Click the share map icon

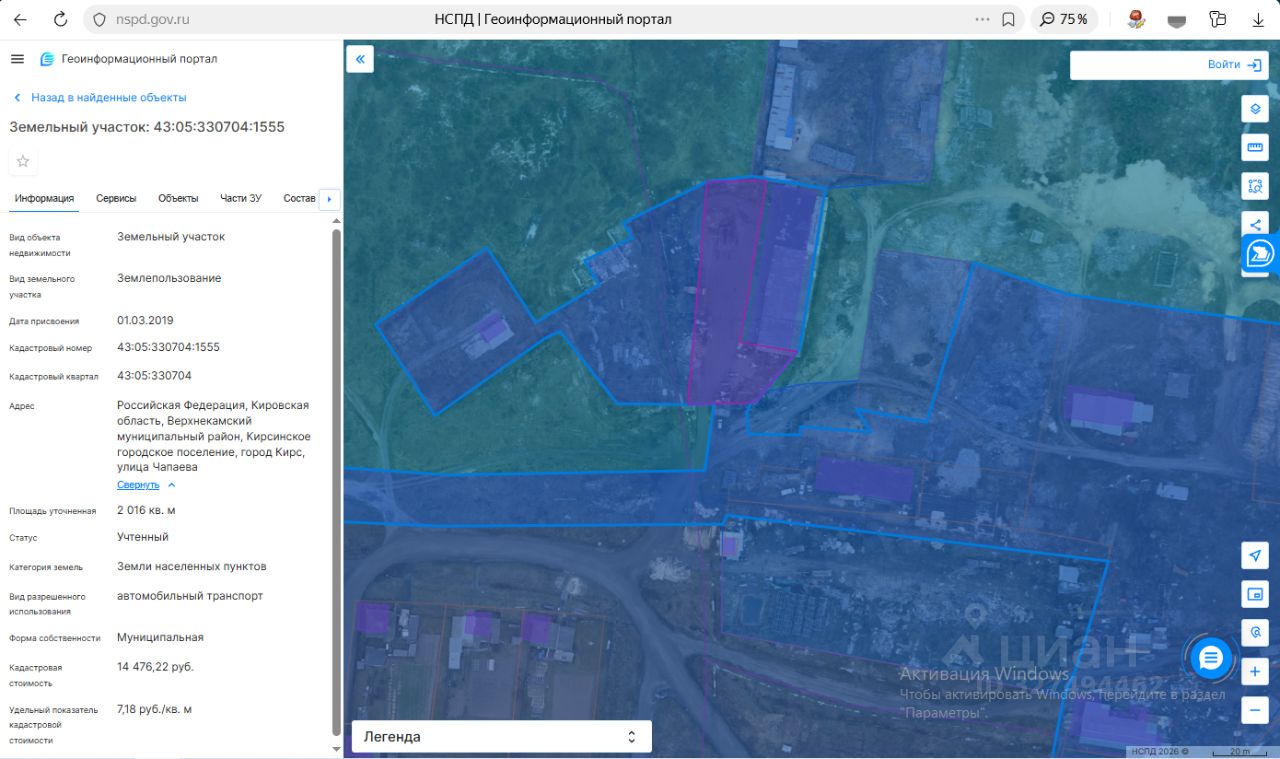click(1255, 224)
